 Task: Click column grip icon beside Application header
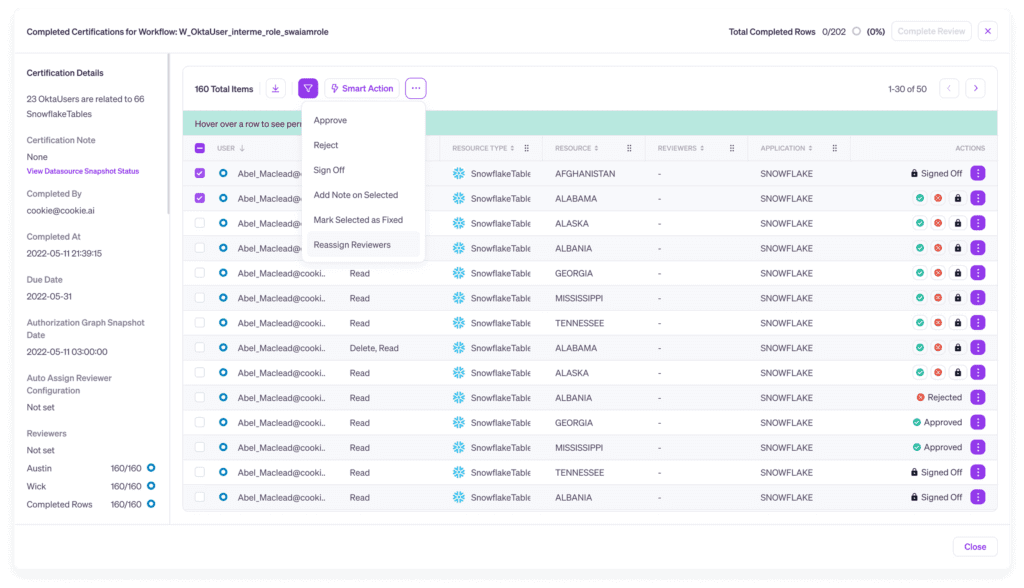[x=835, y=148]
